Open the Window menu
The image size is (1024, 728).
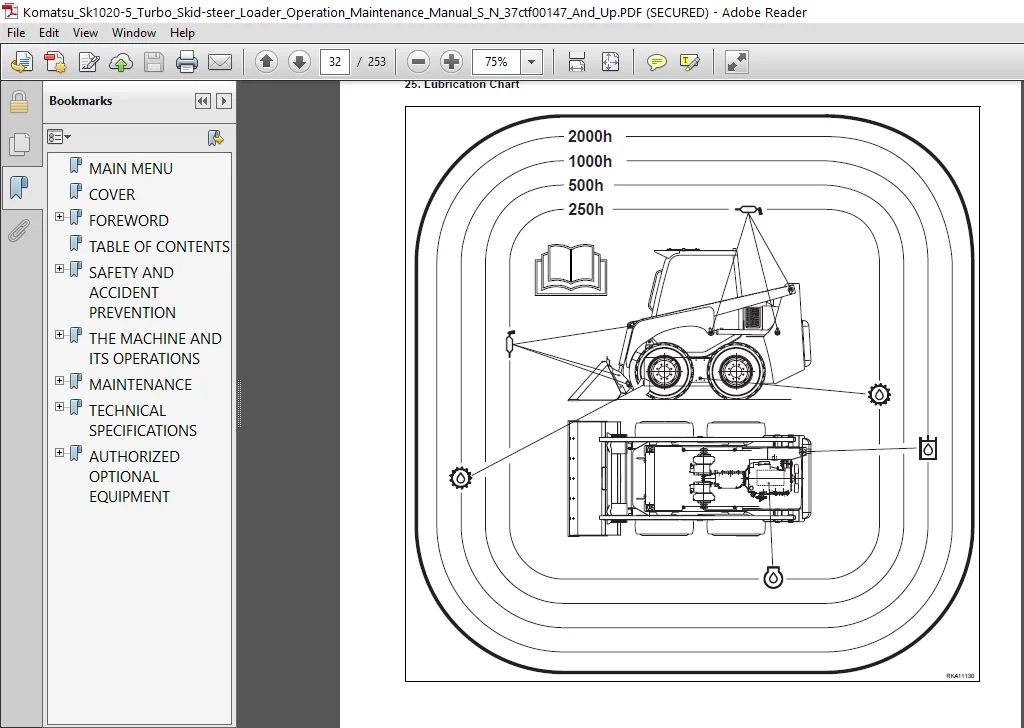coord(133,33)
